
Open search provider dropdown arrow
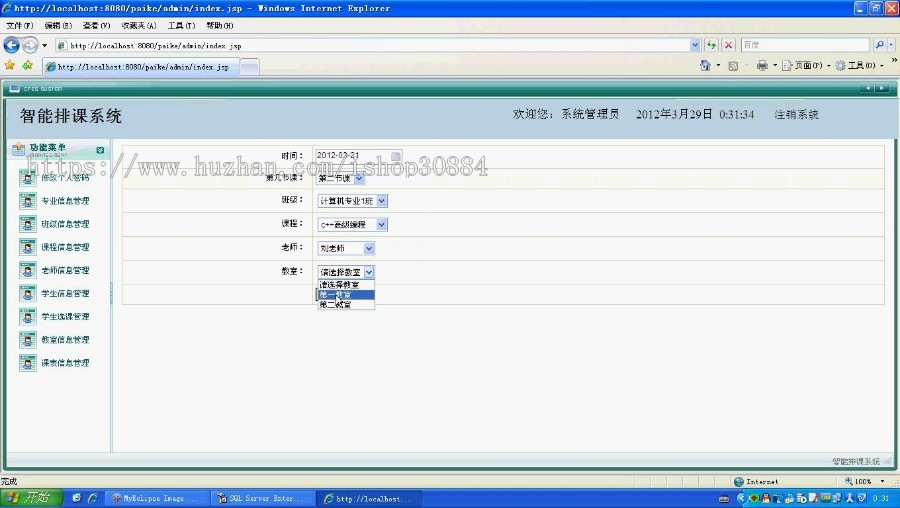[891, 45]
